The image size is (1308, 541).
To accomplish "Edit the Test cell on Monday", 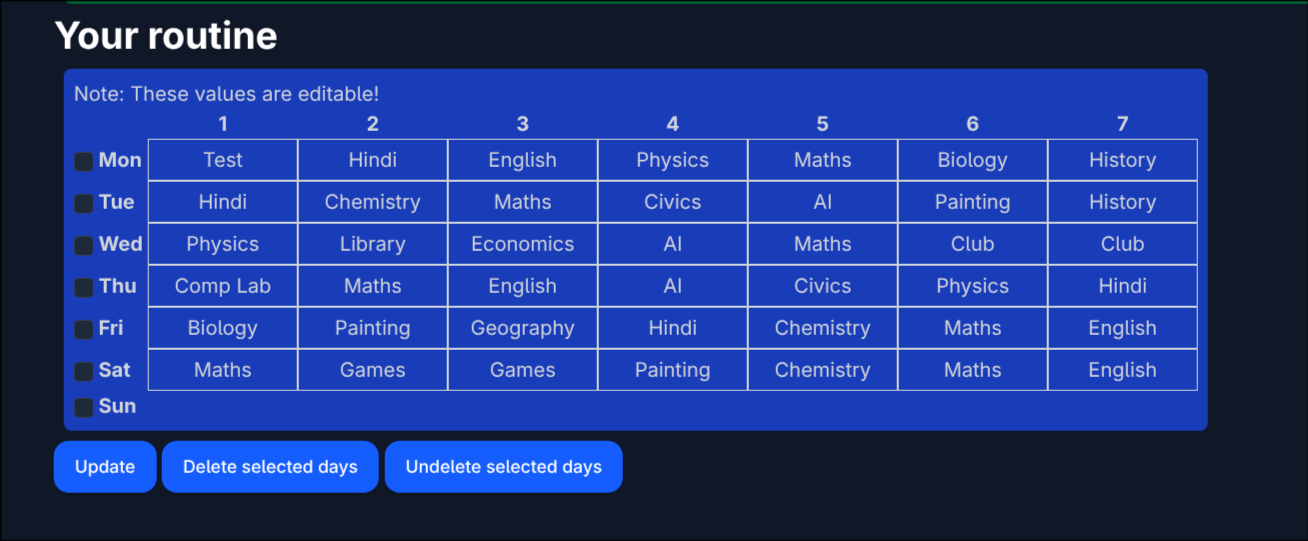I will [x=223, y=160].
